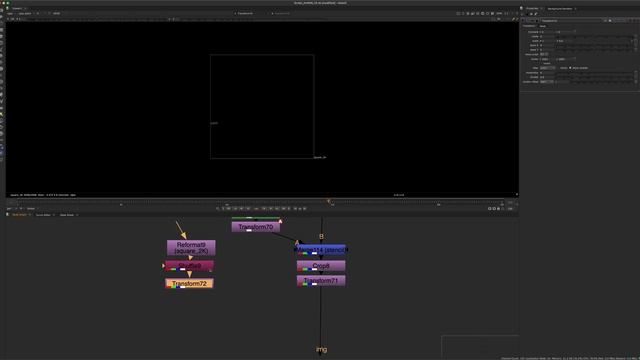Select the Merge114 stencil node
Viewport: 640px width, 360px height.
pos(321,249)
